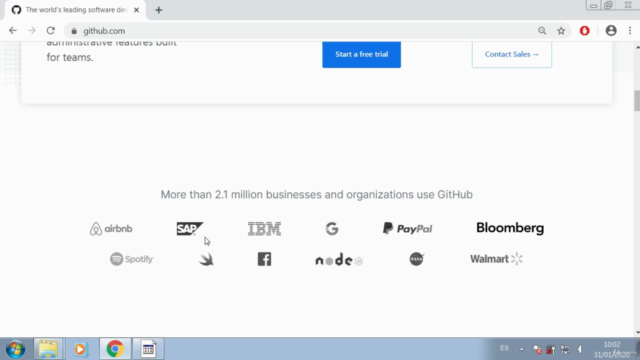This screenshot has width=640, height=360.
Task: Click the PayPal logo
Action: pyautogui.click(x=407, y=229)
